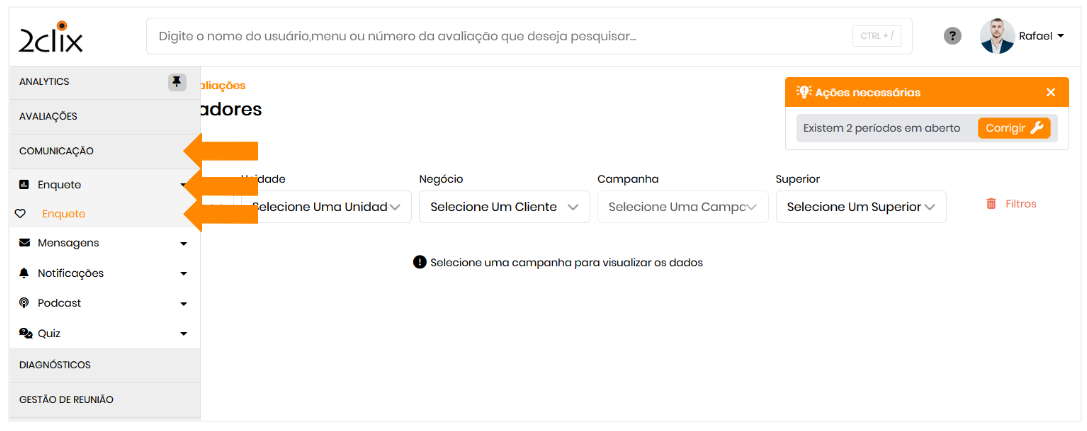Click the heart icon beside Enquete

coord(20,214)
